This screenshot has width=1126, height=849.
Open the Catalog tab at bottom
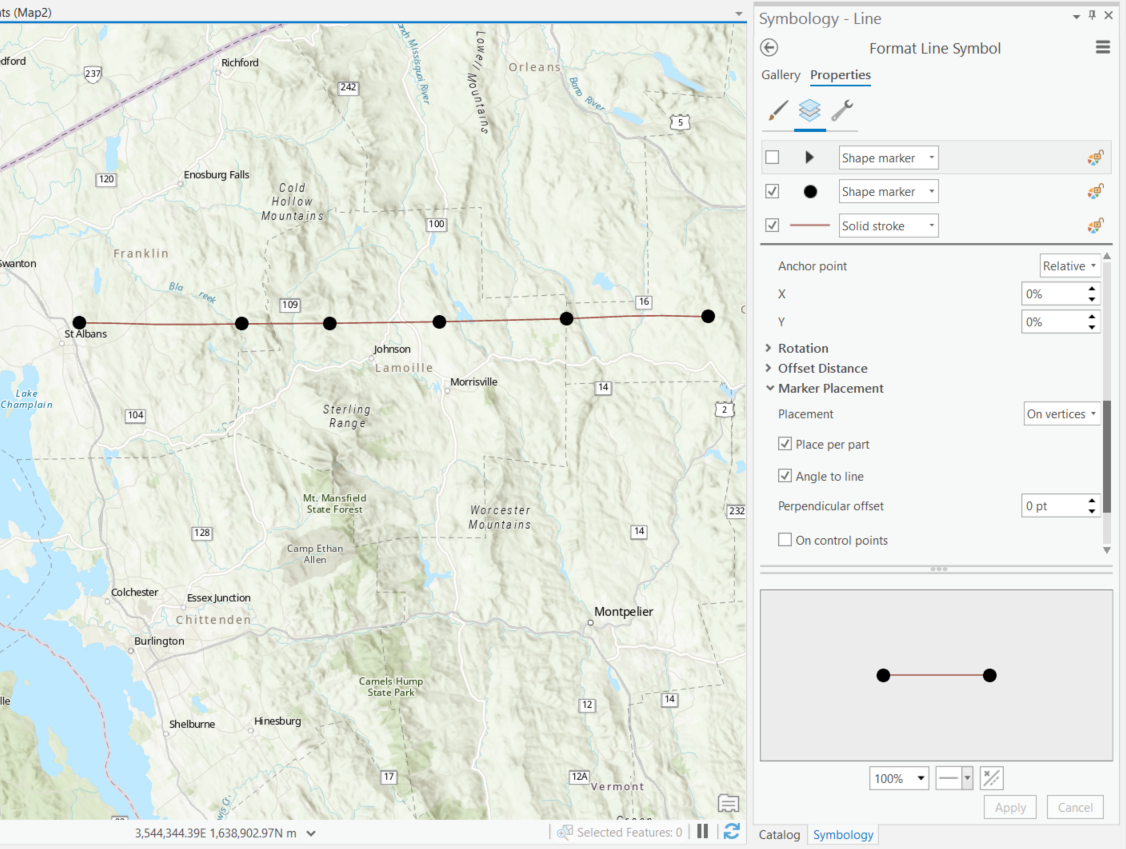coord(779,834)
